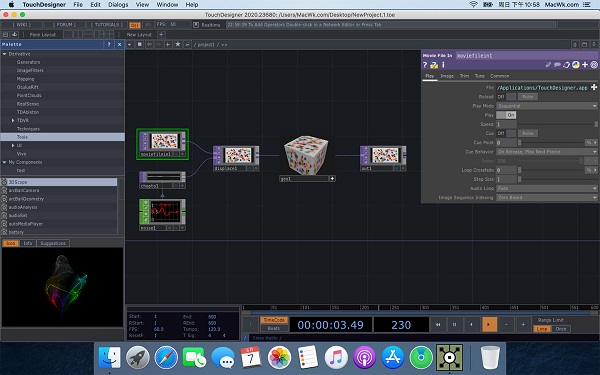Switch to the Trim parameter tab
This screenshot has width=600, height=375.
point(464,76)
